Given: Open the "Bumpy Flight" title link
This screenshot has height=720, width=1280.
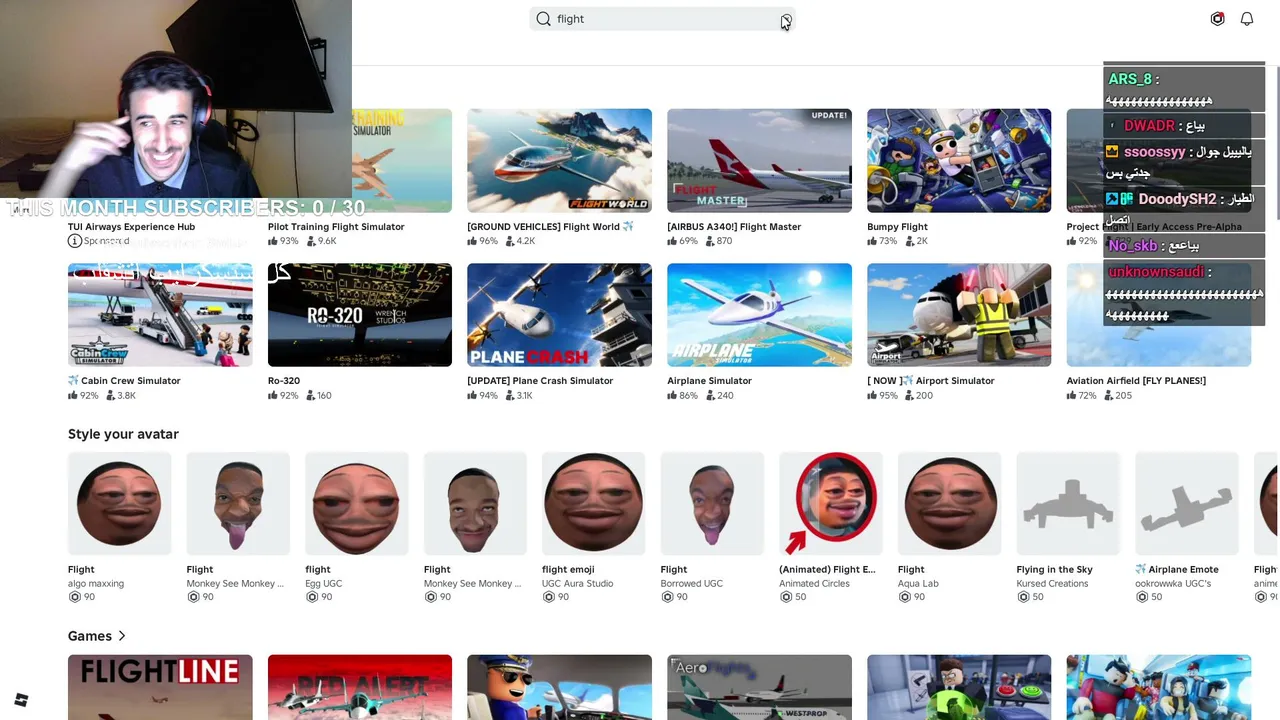Looking at the screenshot, I should (897, 227).
